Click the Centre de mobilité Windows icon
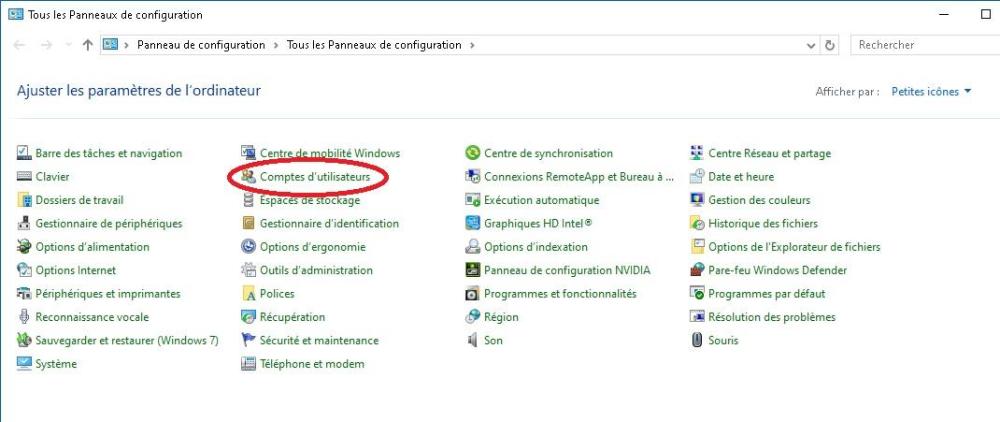 coord(248,153)
